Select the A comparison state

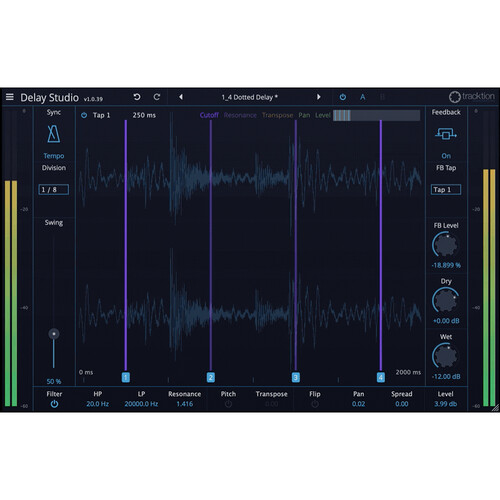[362, 97]
